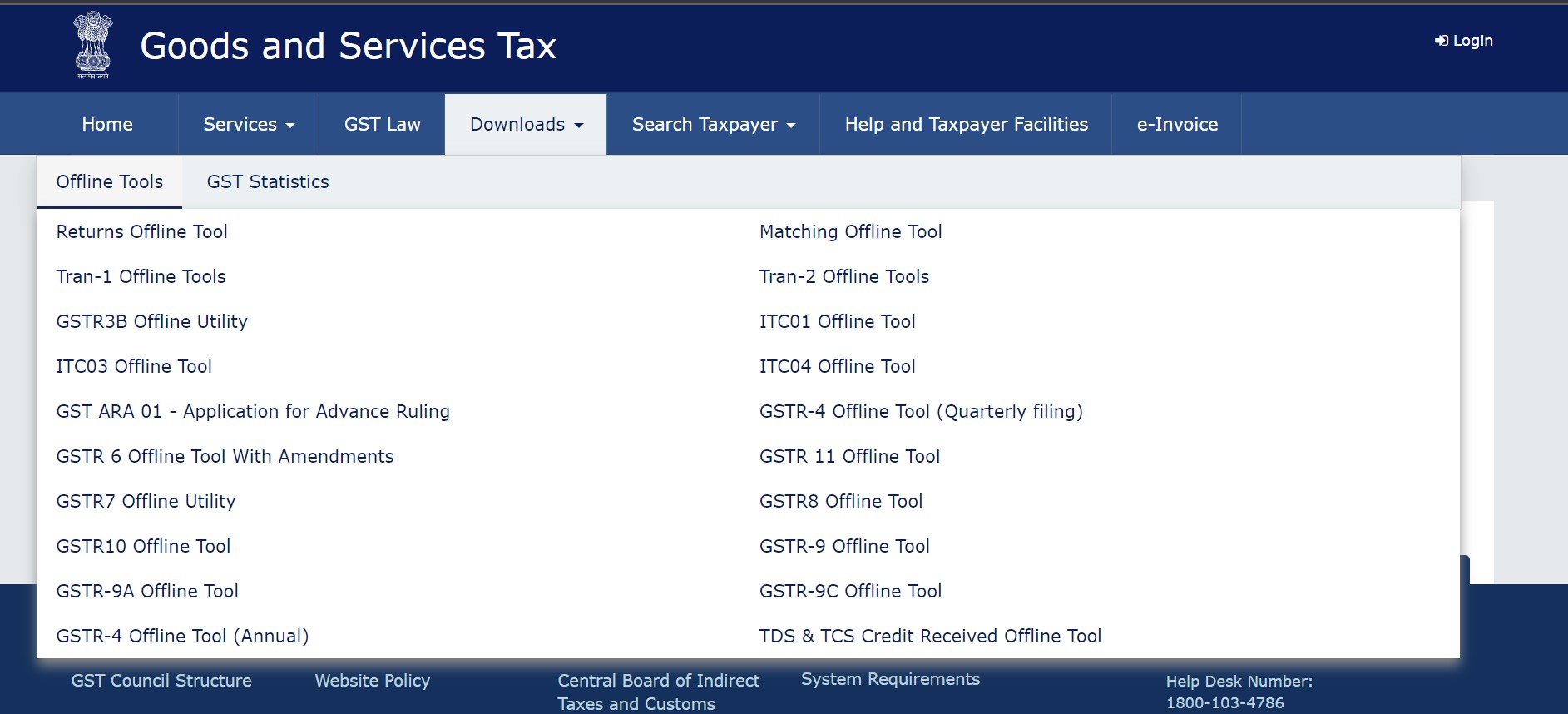Screen dimensions: 1568x714
Task: Open Tran-1 Offline Tools
Action: click(141, 276)
